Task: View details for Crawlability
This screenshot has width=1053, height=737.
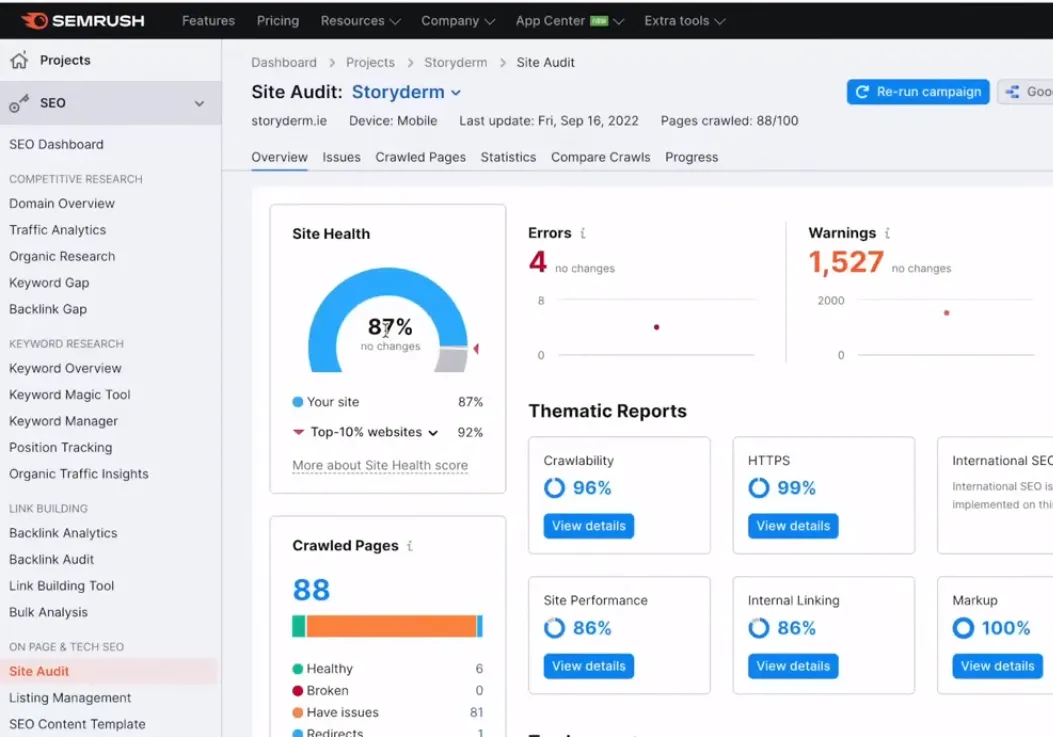Action: (589, 526)
